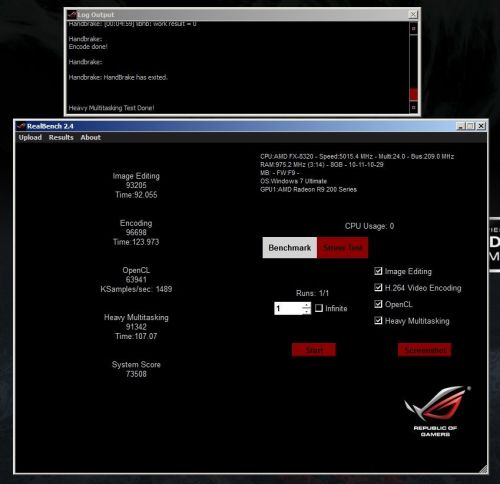500x484 pixels.
Task: Click the Time:123.973 encoding value
Action: (x=136, y=242)
